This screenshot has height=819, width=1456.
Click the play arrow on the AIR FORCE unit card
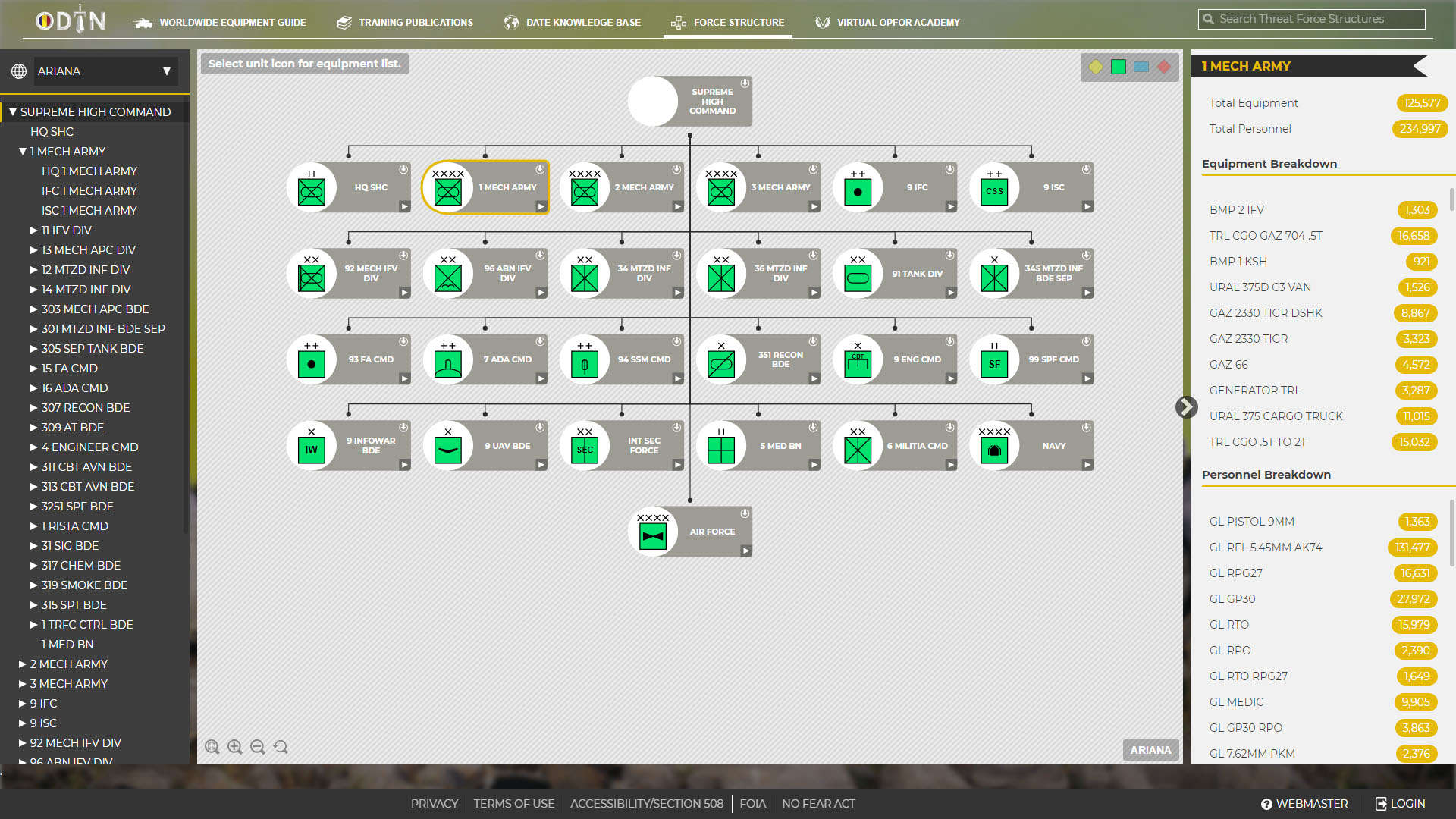(745, 551)
